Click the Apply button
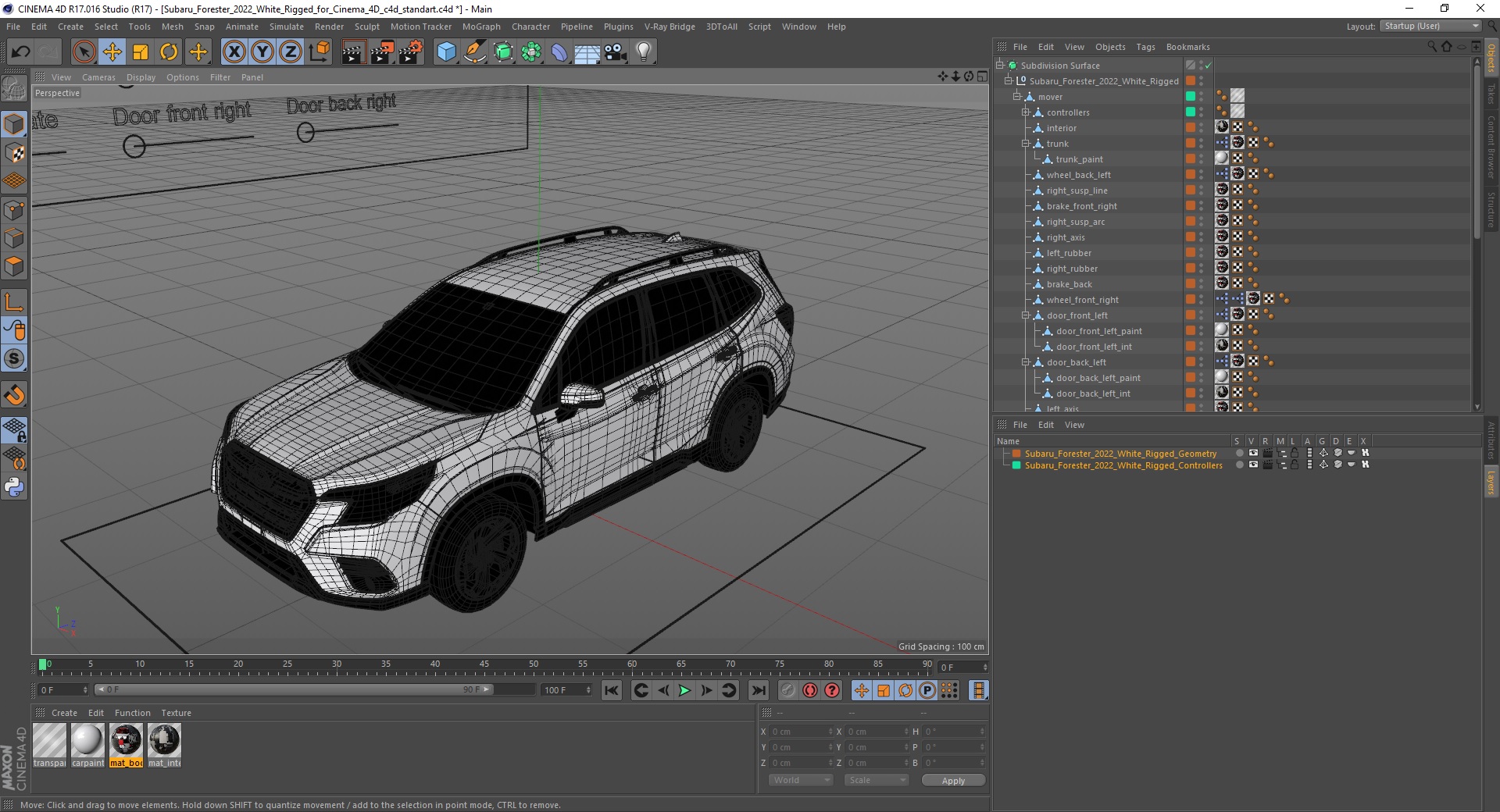 pyautogui.click(x=953, y=780)
